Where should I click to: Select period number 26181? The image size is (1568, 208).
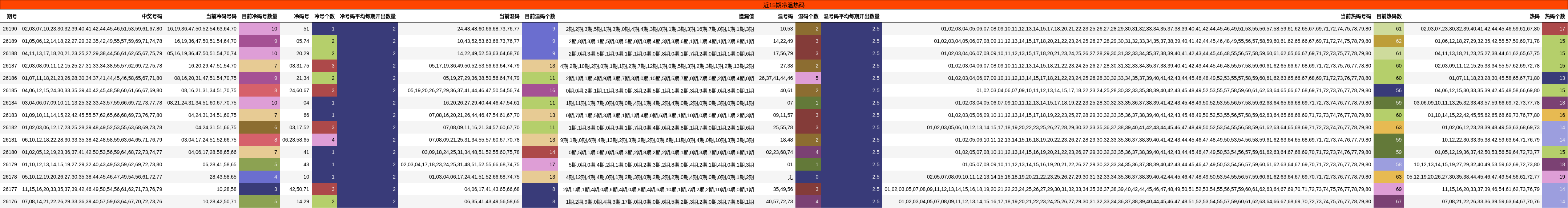coord(10,140)
